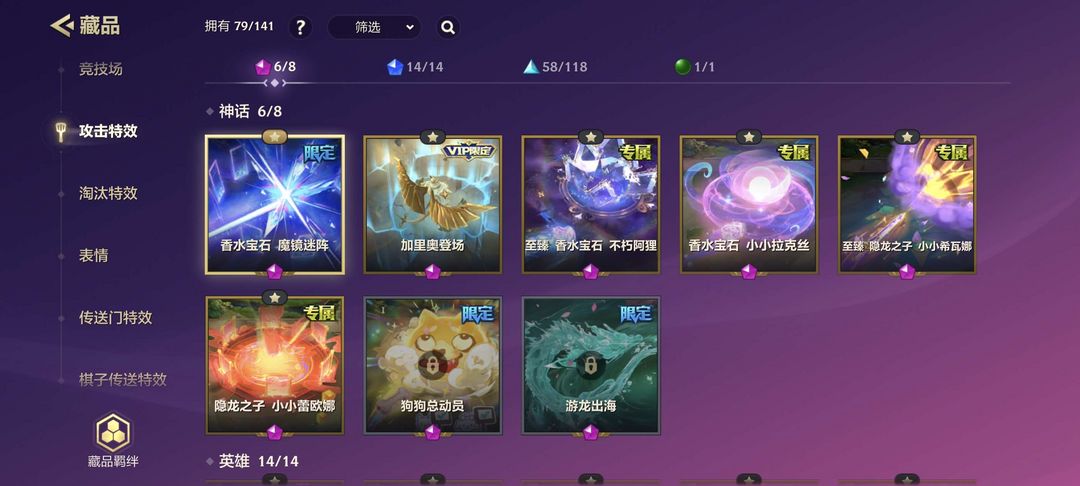Open the 传送门特效 category

click(115, 318)
